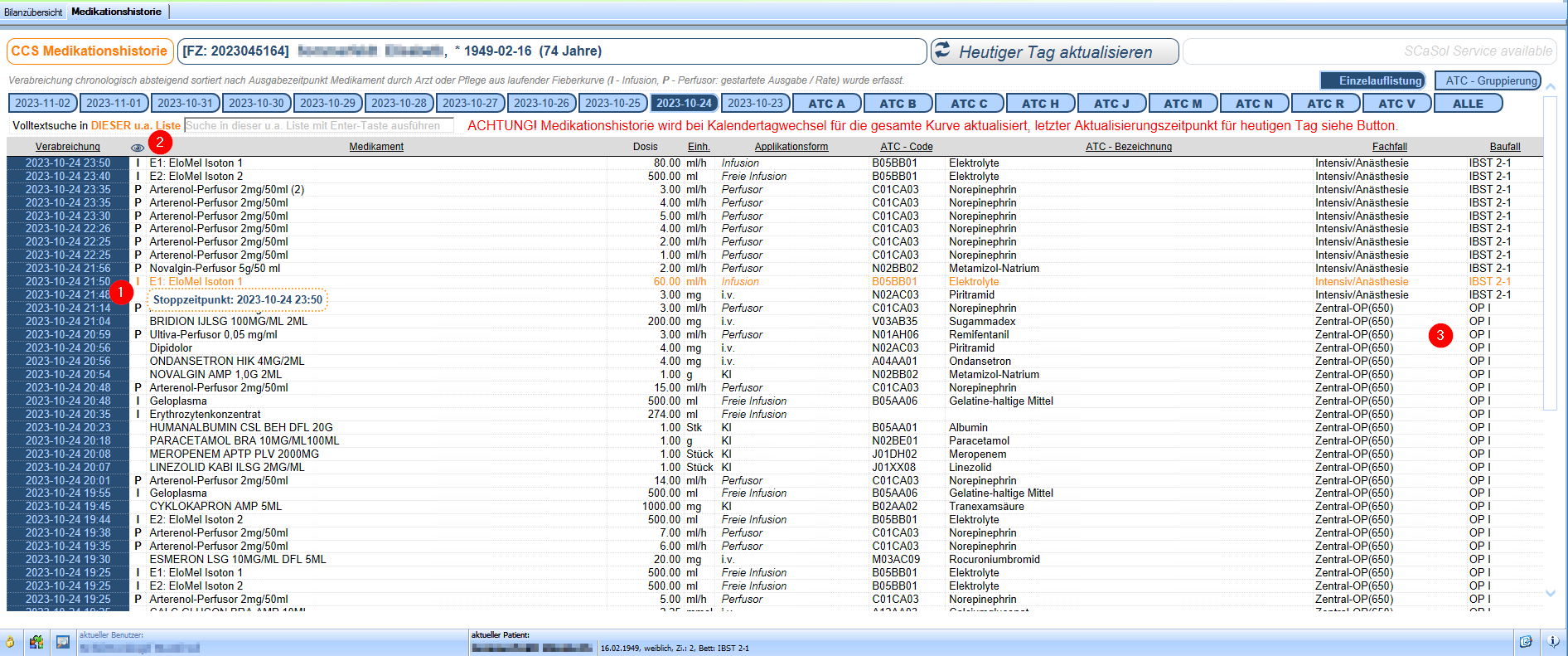
Task: Select row BRIDION IJLSG 100MG/ML 2ML
Action: [x=775, y=322]
